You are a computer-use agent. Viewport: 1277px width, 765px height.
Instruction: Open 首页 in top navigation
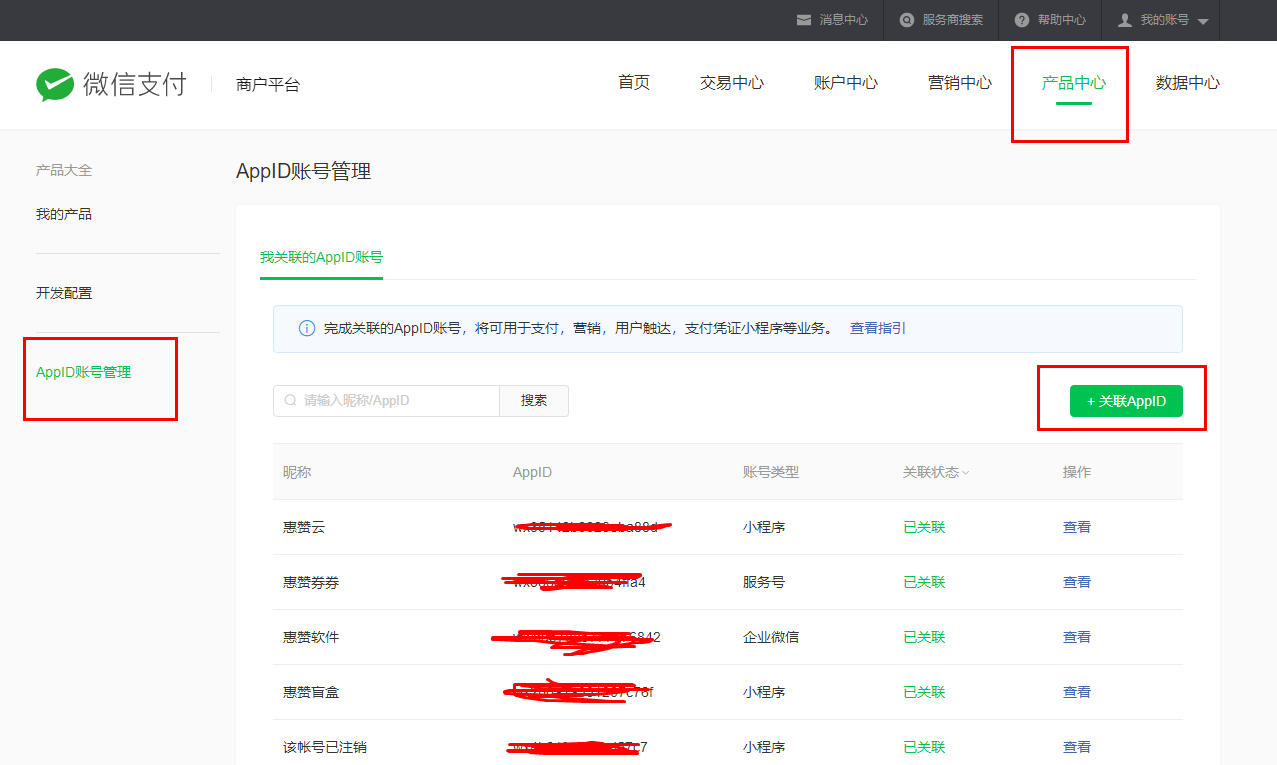[x=634, y=83]
